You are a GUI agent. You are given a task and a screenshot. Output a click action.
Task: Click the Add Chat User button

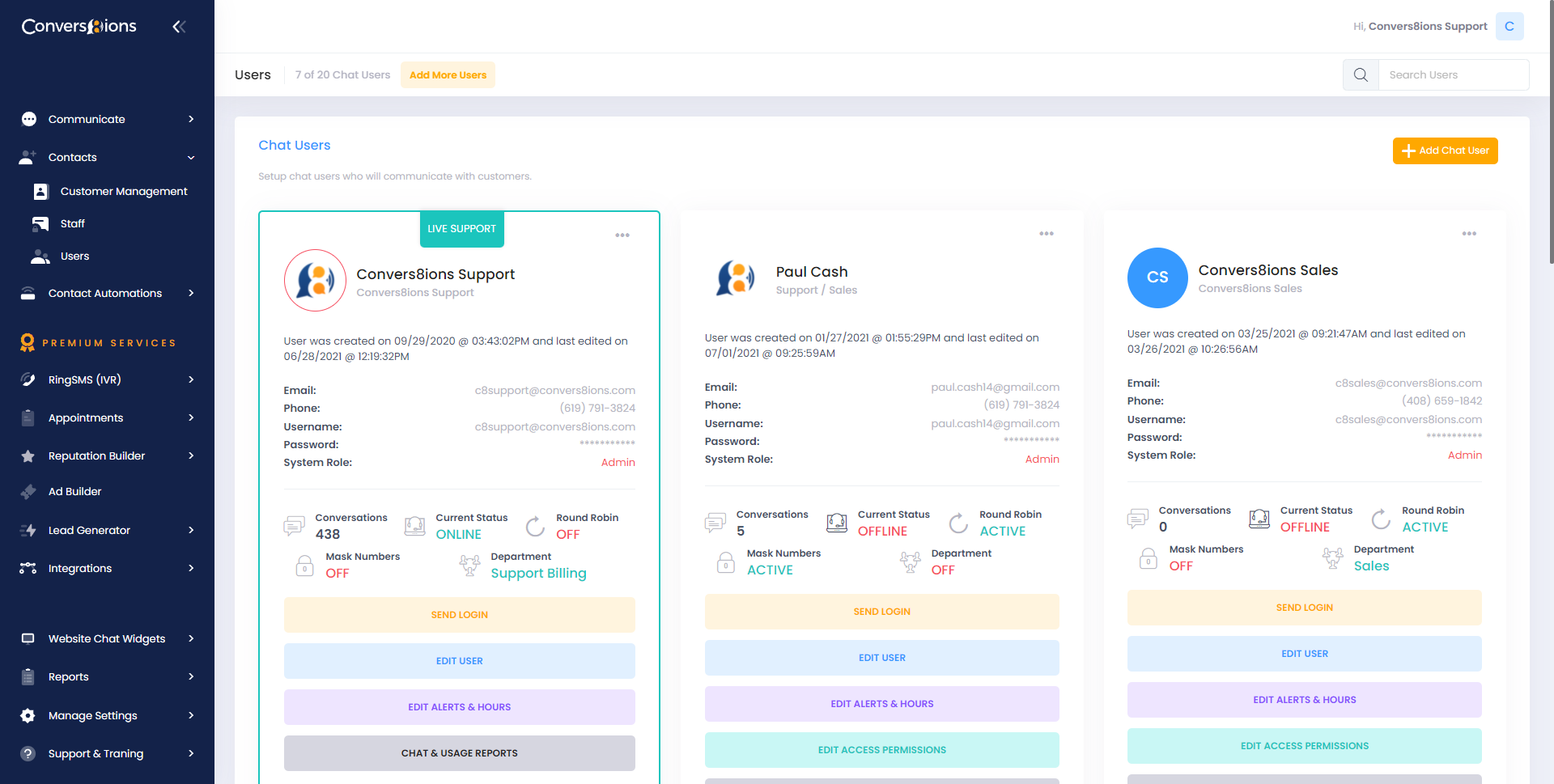pyautogui.click(x=1445, y=150)
